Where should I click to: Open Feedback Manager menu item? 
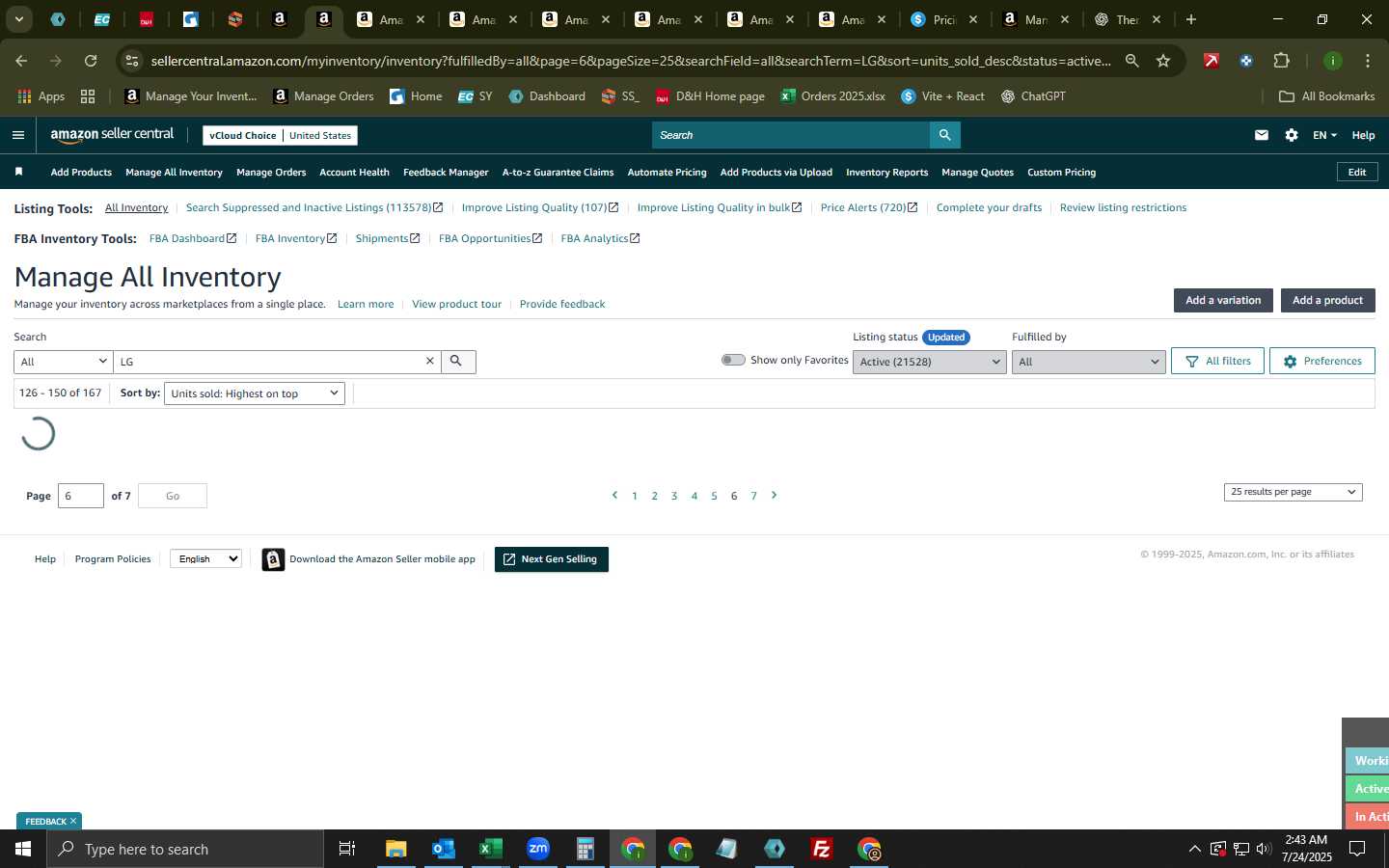[x=446, y=172]
